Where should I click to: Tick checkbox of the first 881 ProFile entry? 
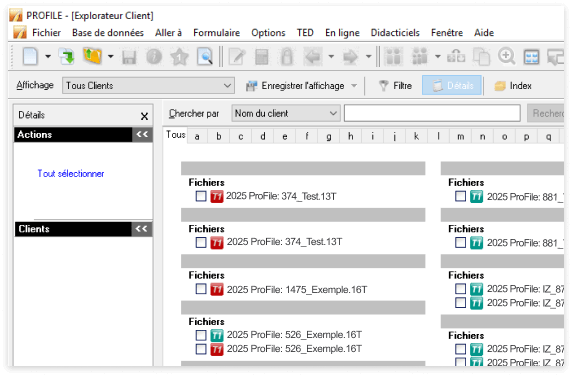tap(460, 196)
